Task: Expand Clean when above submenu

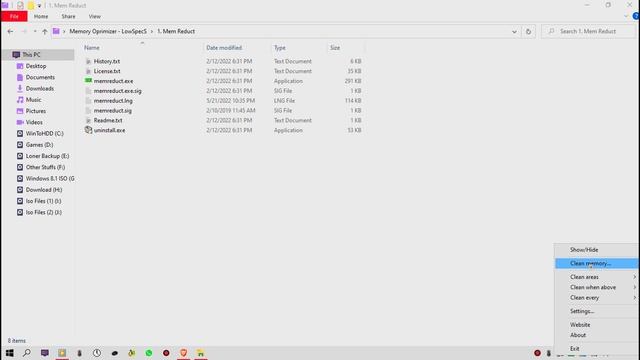Action: pos(596,287)
